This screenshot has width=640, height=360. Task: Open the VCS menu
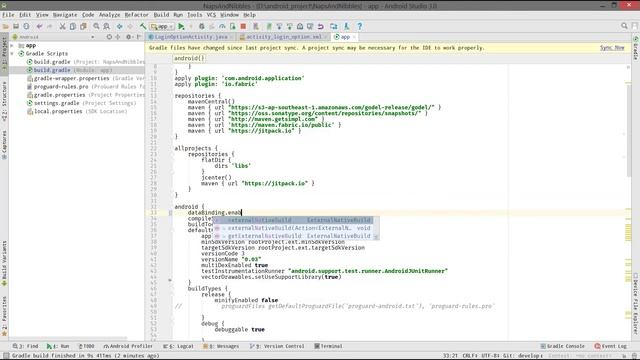[x=211, y=15]
